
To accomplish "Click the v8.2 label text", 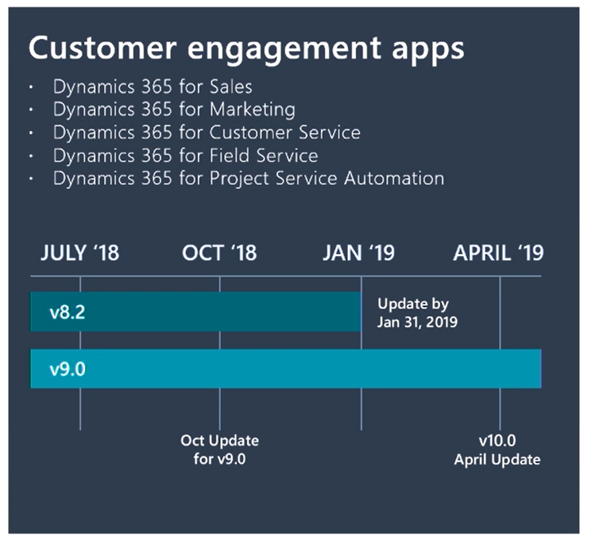I will [67, 312].
